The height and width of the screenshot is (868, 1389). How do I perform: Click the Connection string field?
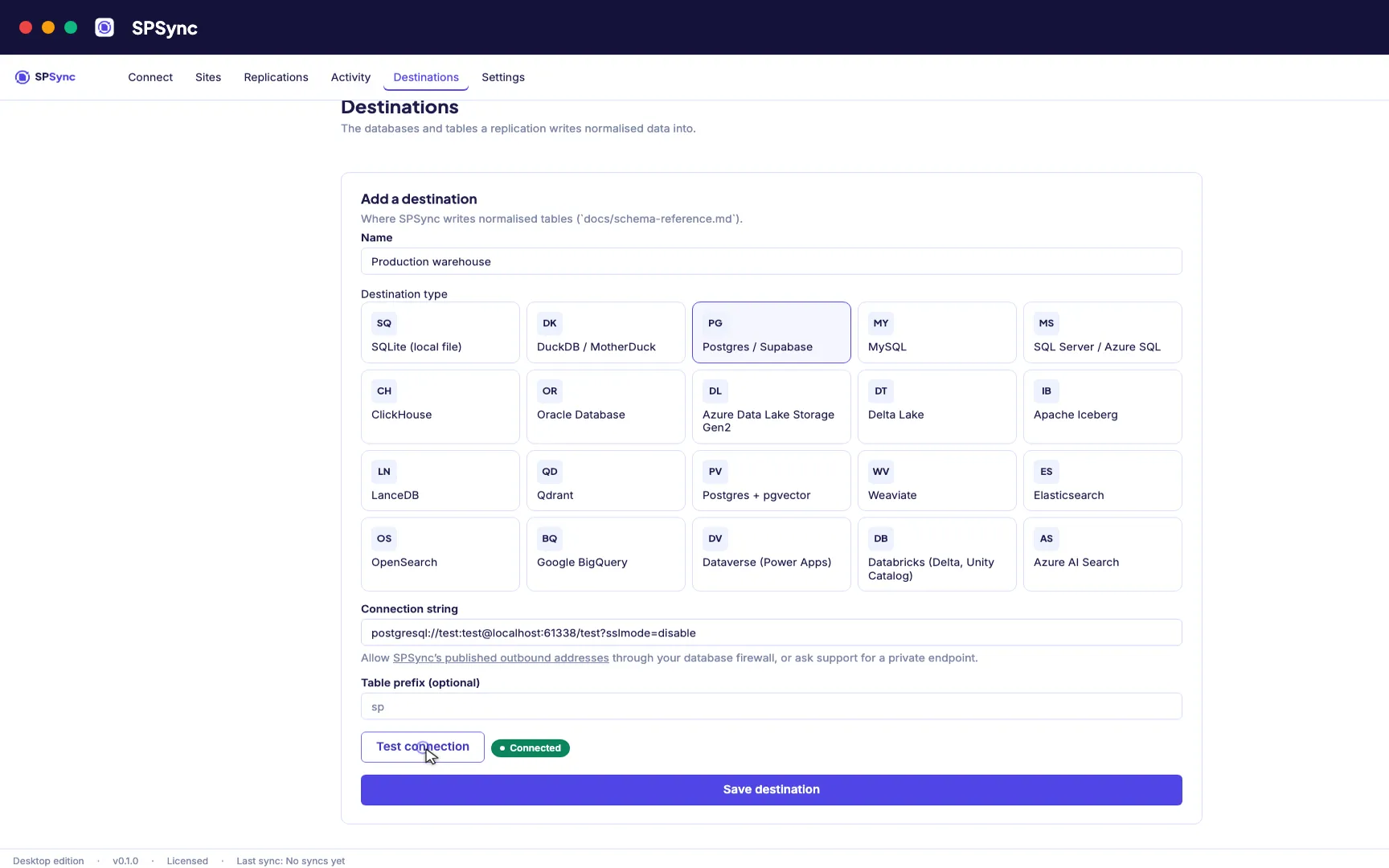(772, 633)
